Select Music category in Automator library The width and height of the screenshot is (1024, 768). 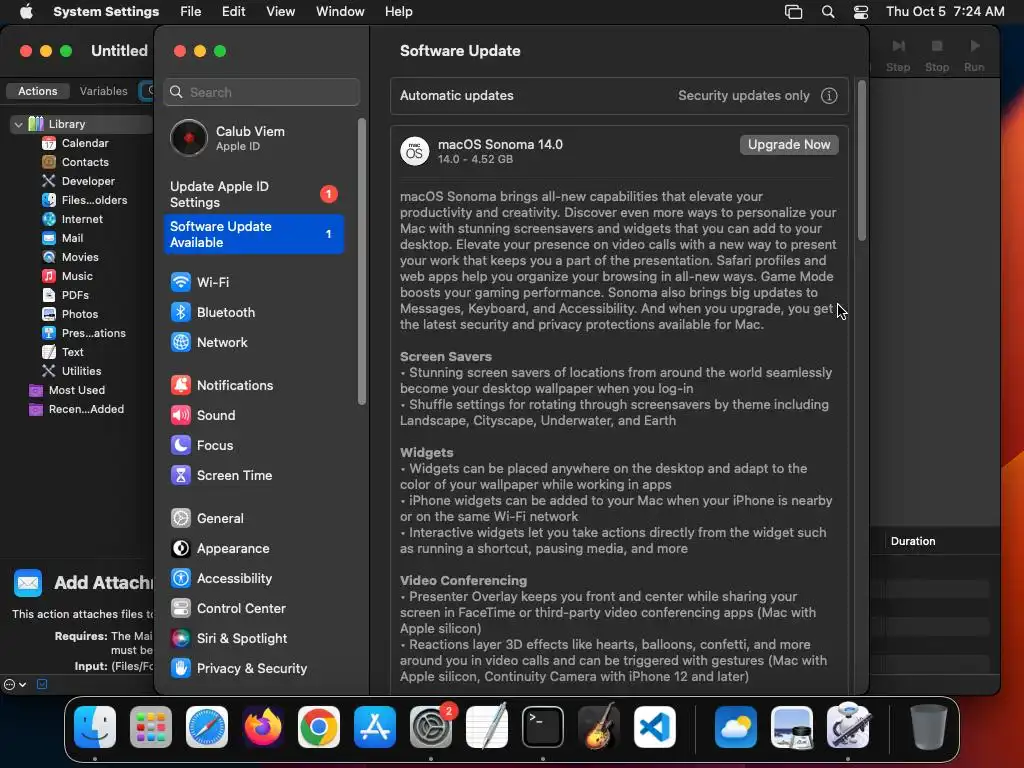point(68,276)
